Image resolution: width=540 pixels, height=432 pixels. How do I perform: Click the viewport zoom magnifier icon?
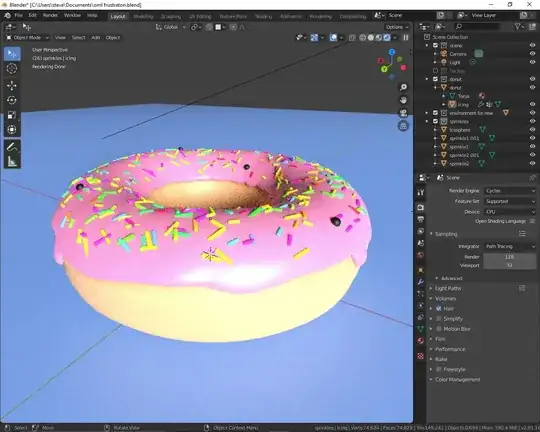pos(403,87)
